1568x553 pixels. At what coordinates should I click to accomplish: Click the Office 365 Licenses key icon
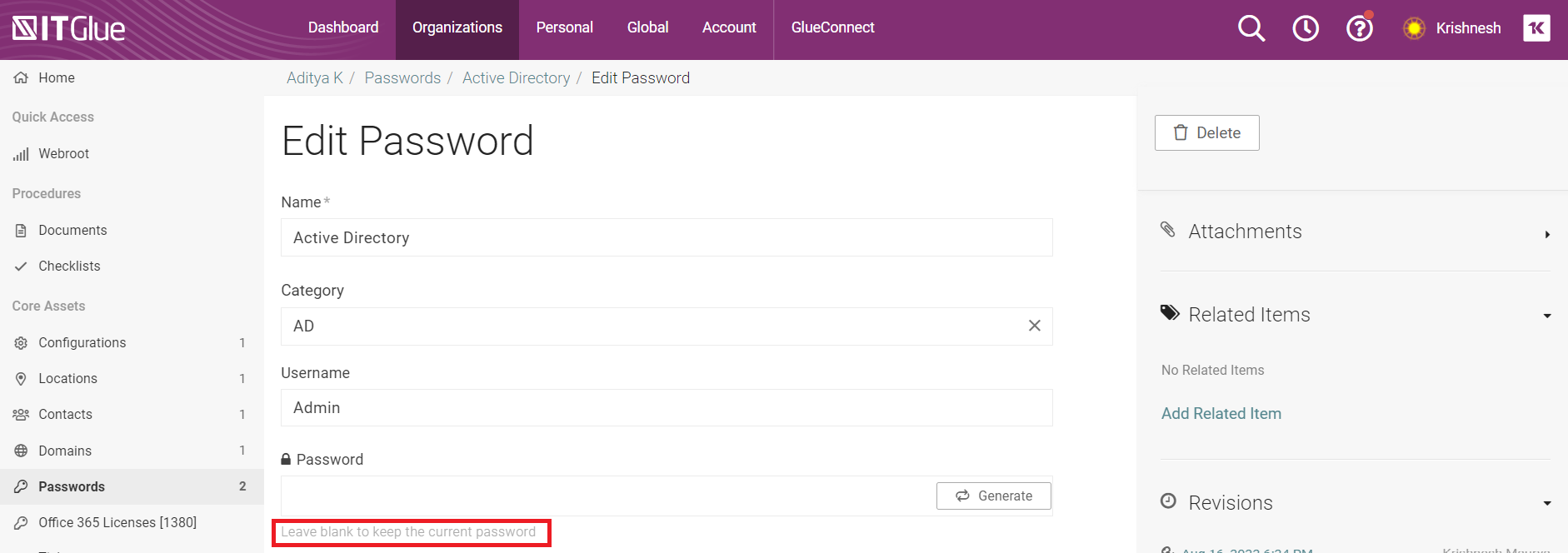pos(21,522)
